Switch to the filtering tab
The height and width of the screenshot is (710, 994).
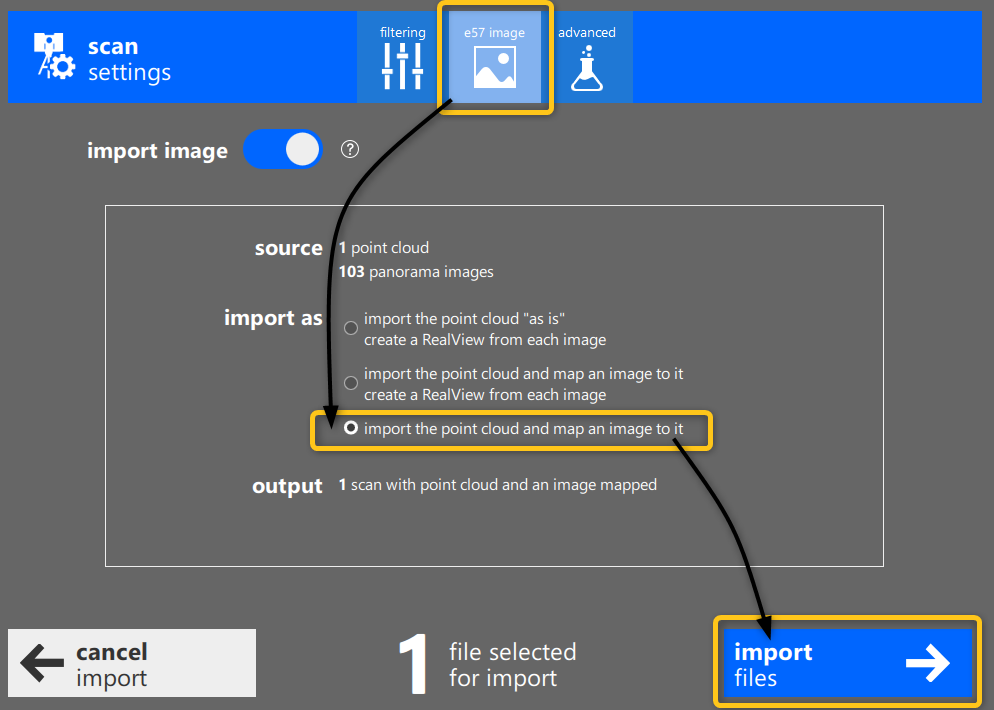402,55
